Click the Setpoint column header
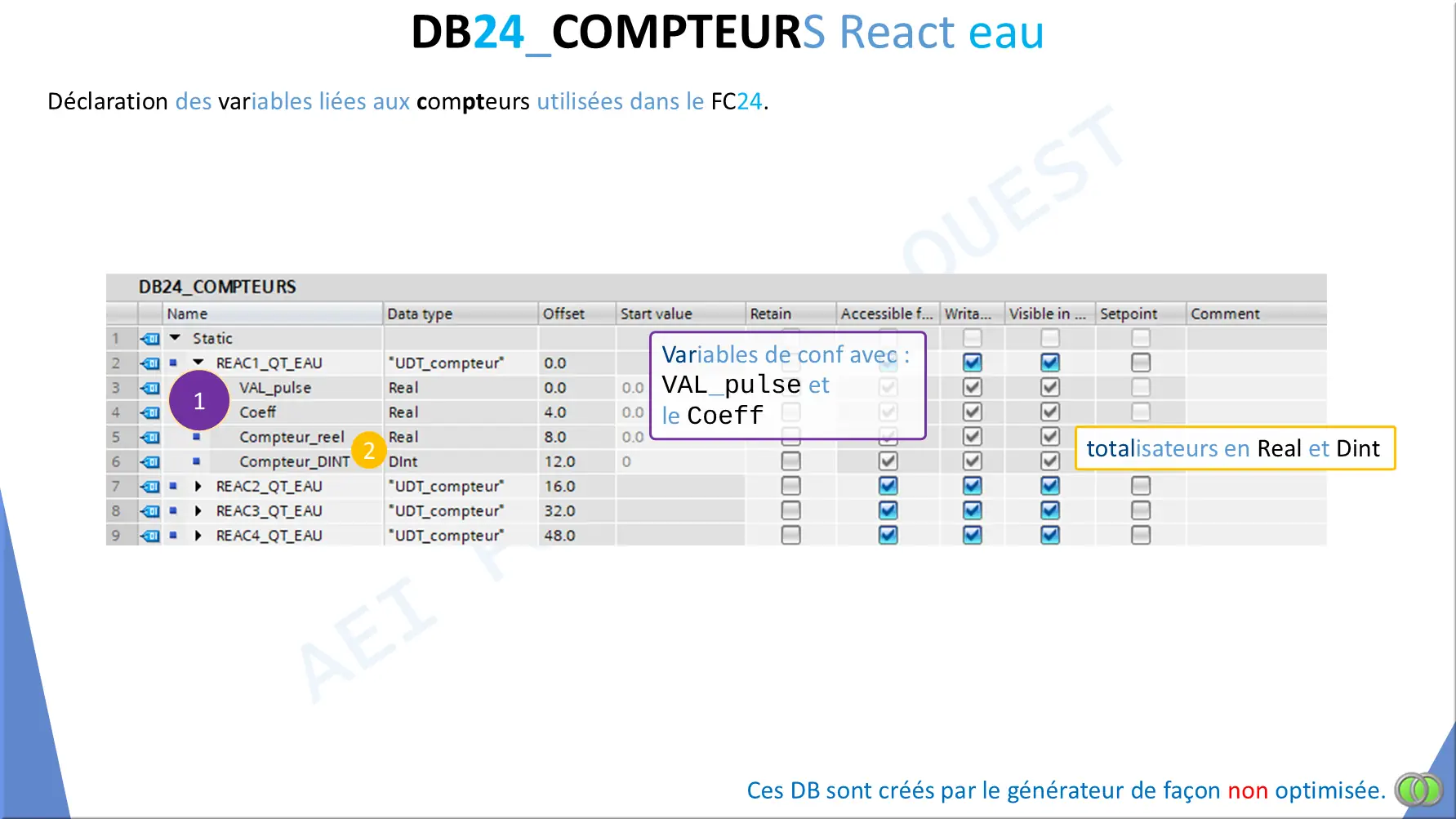The width and height of the screenshot is (1456, 819). tap(1141, 314)
